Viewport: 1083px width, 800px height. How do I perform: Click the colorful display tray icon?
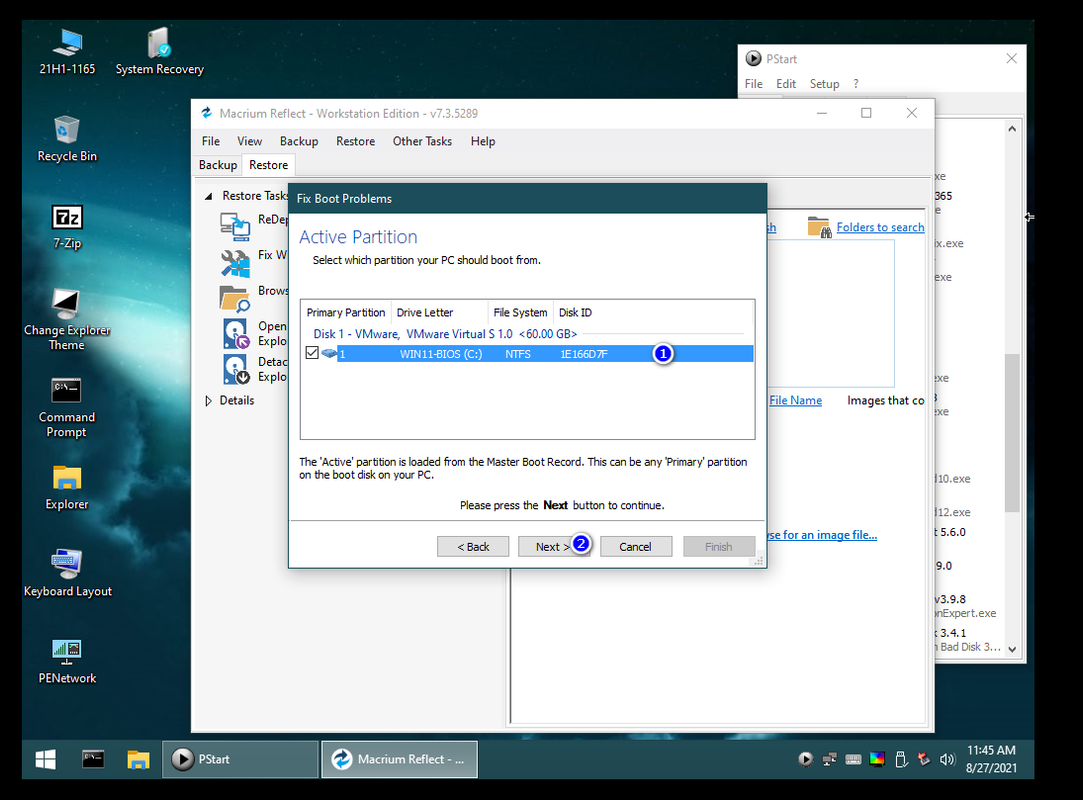pyautogui.click(x=877, y=759)
